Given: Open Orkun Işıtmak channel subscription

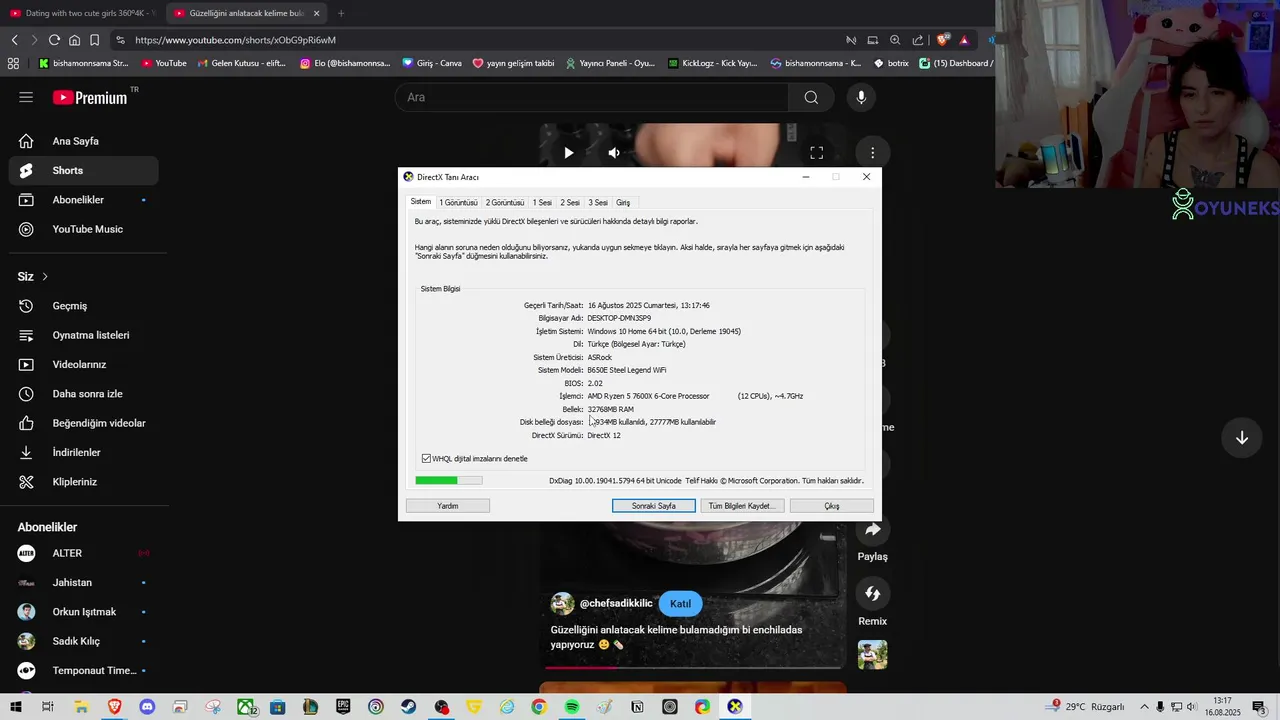Looking at the screenshot, I should click(83, 612).
